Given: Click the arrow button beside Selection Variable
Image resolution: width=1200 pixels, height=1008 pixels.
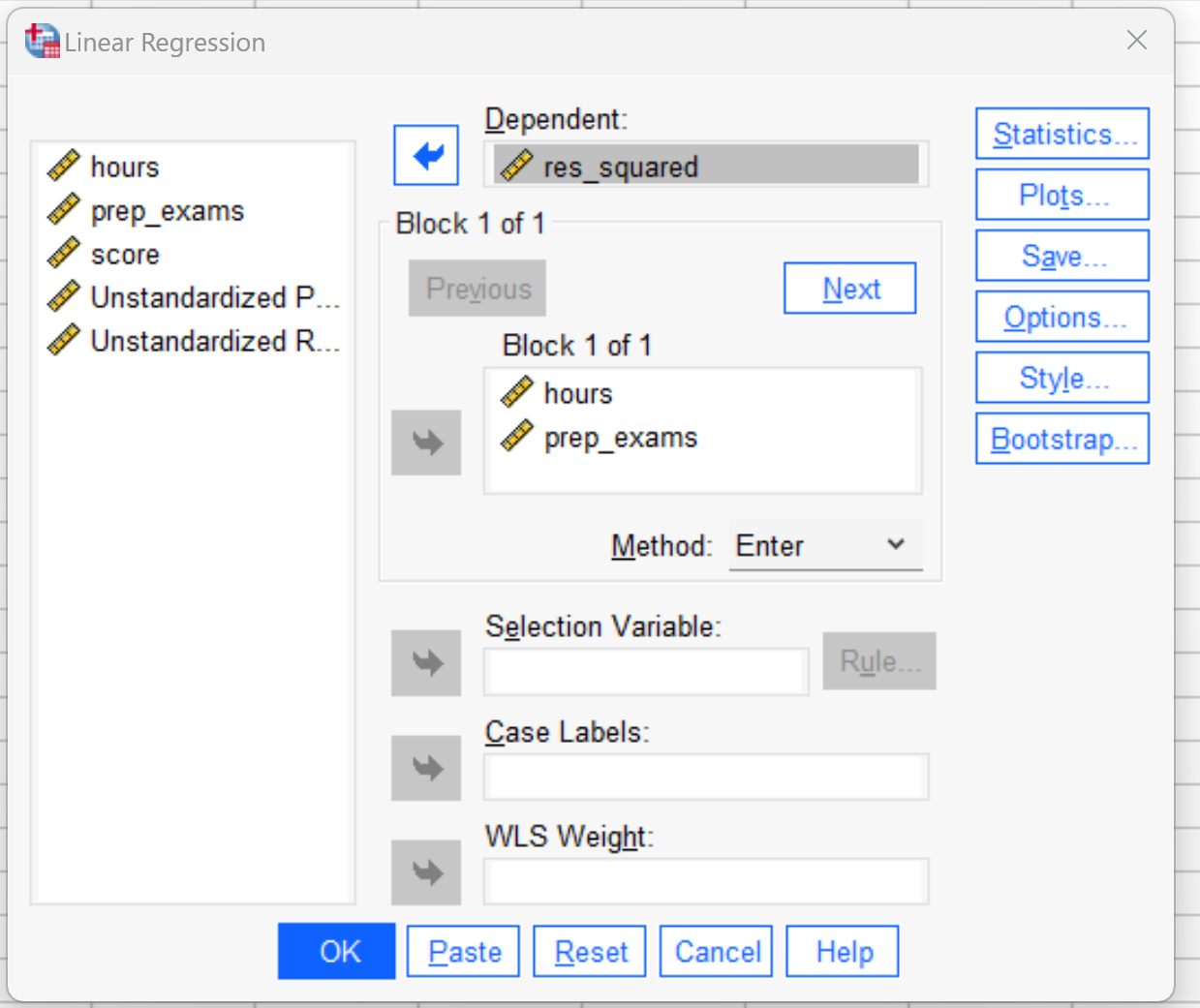Looking at the screenshot, I should pos(426,663).
